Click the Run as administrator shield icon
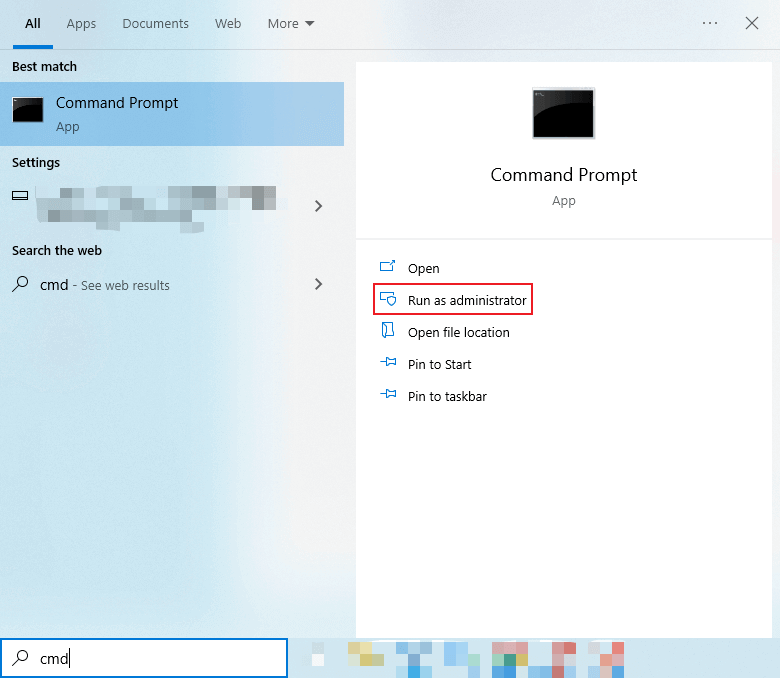Screen dimensions: 780x678 tap(388, 298)
